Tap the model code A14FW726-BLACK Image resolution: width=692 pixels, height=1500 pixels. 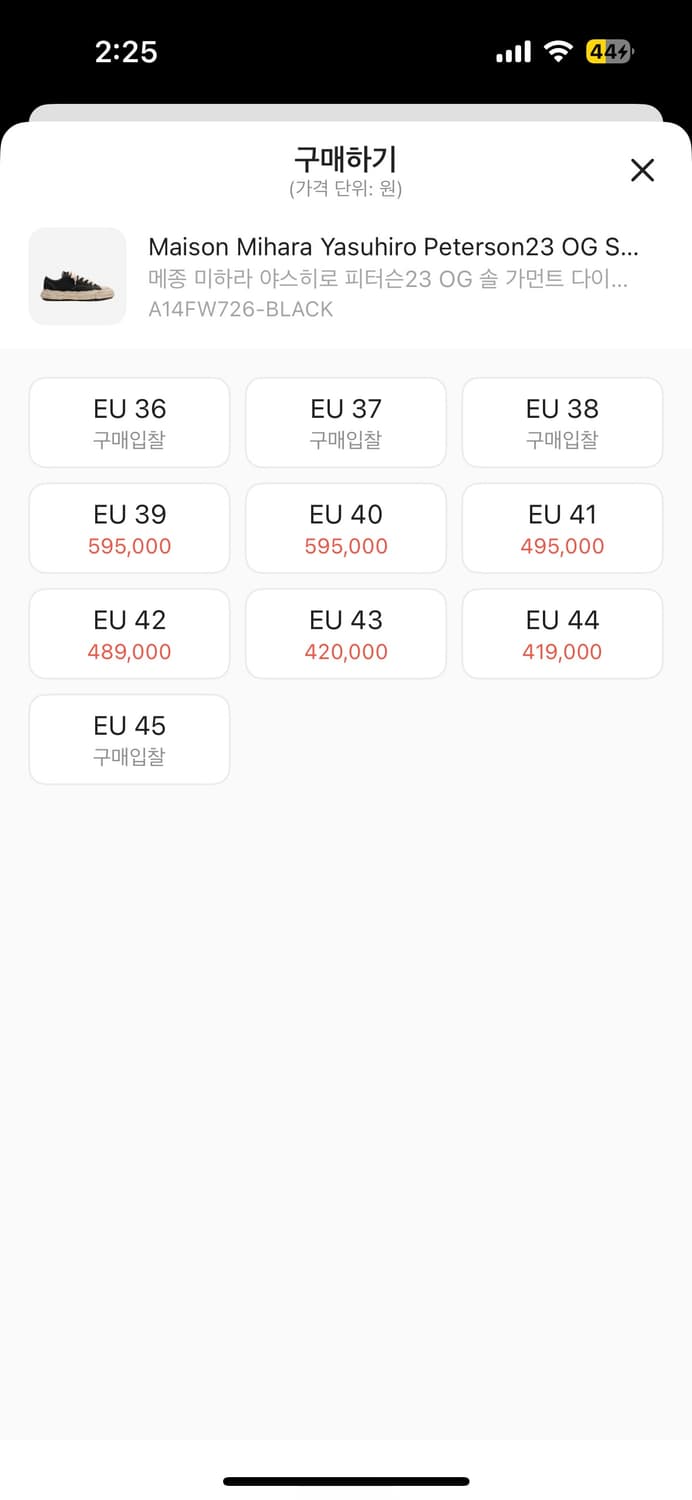point(241,309)
